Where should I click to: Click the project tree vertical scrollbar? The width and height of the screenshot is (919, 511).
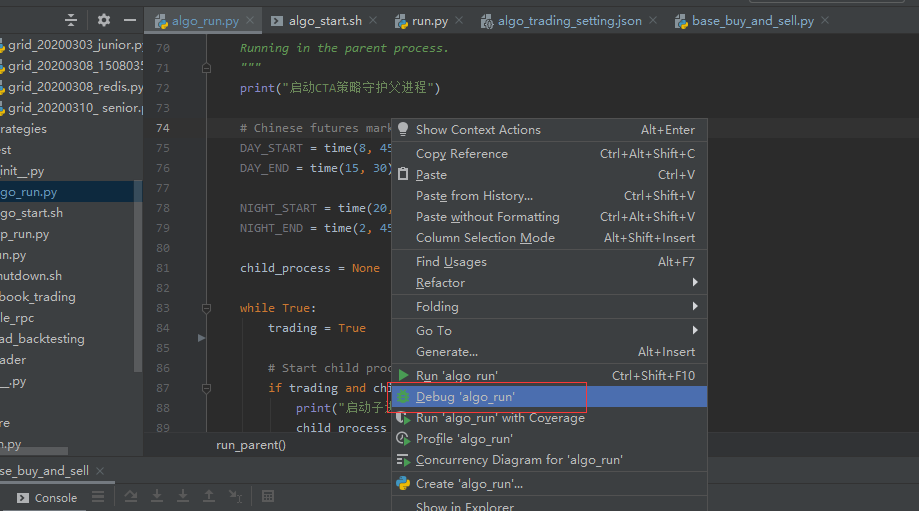(x=138, y=275)
